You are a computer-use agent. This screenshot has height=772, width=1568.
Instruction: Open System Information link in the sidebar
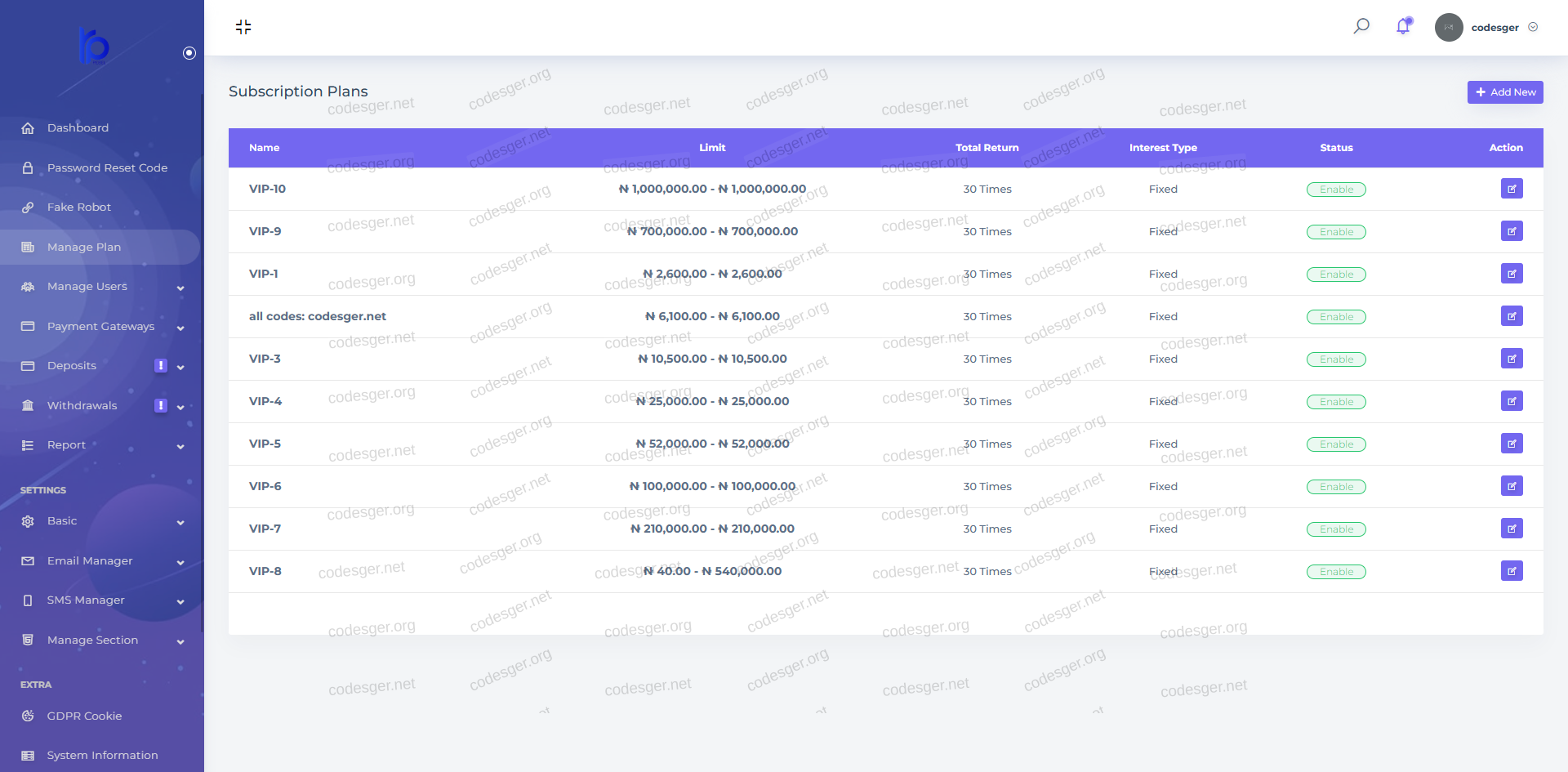[102, 756]
